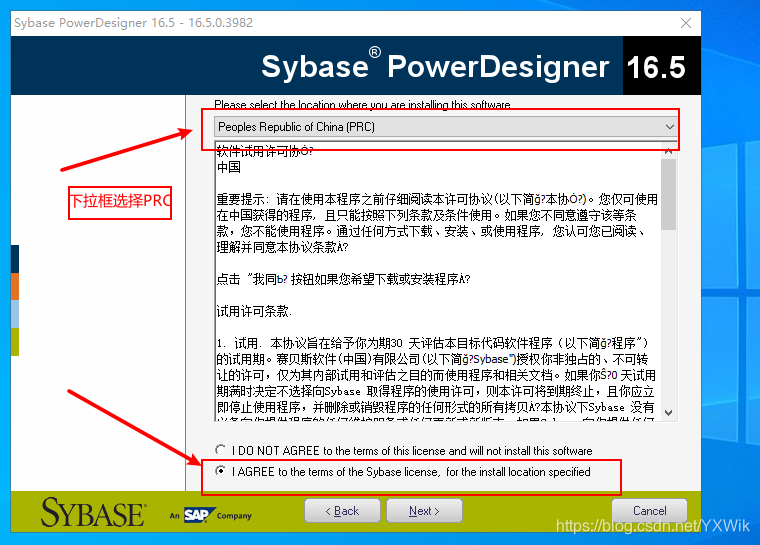Click the '中国' line in the license text

pyautogui.click(x=229, y=167)
